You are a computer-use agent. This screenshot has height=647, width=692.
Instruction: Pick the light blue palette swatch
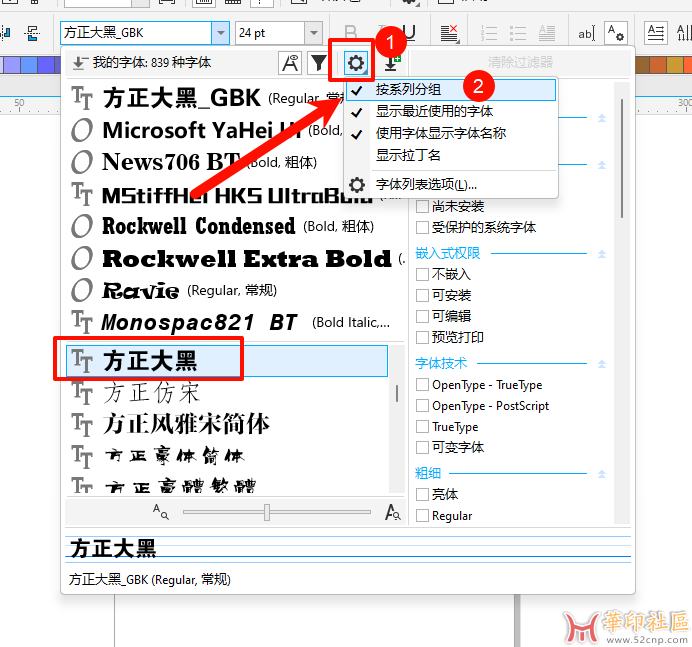click(29, 64)
